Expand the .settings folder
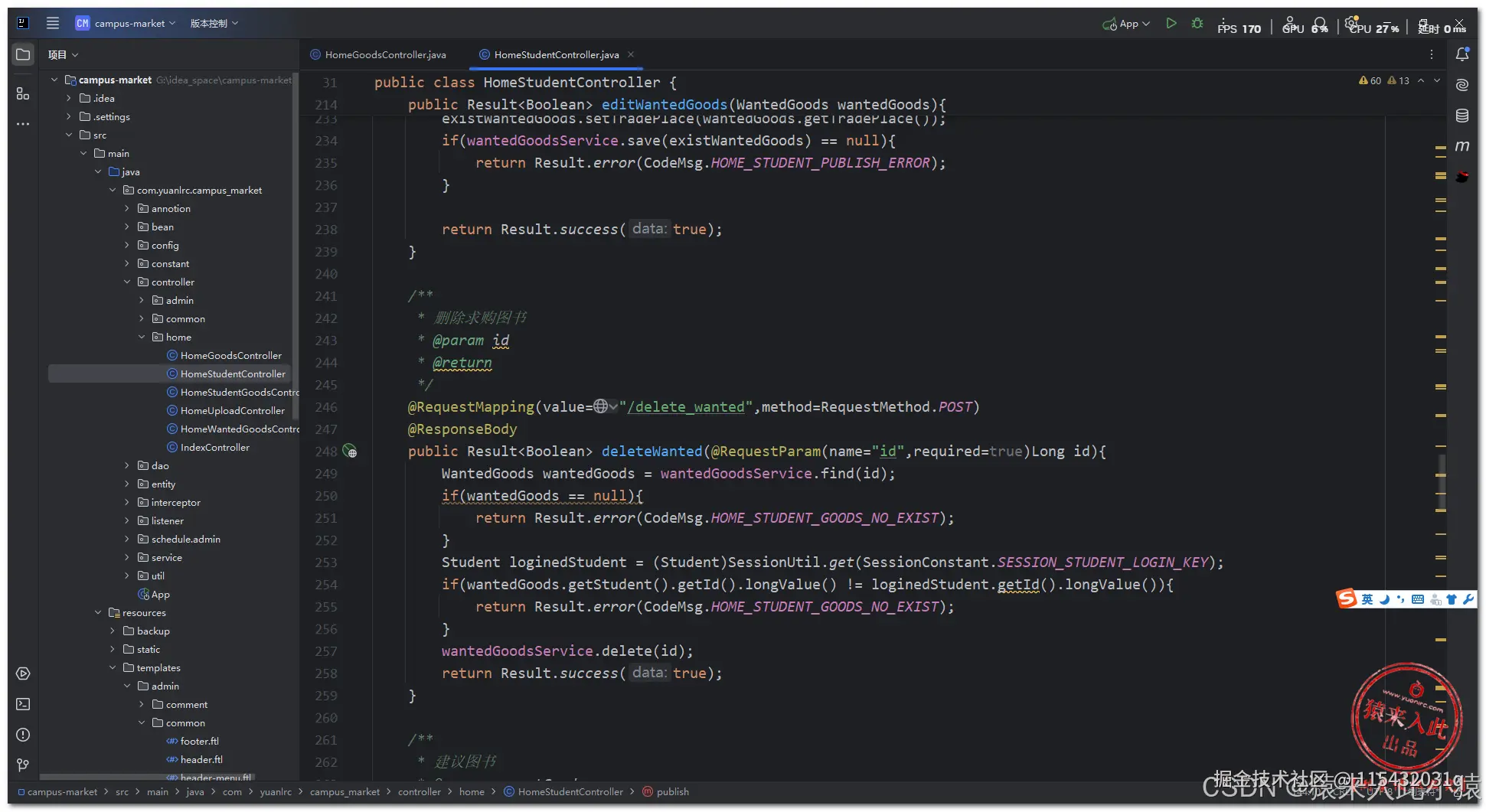The image size is (1486, 812). click(69, 116)
